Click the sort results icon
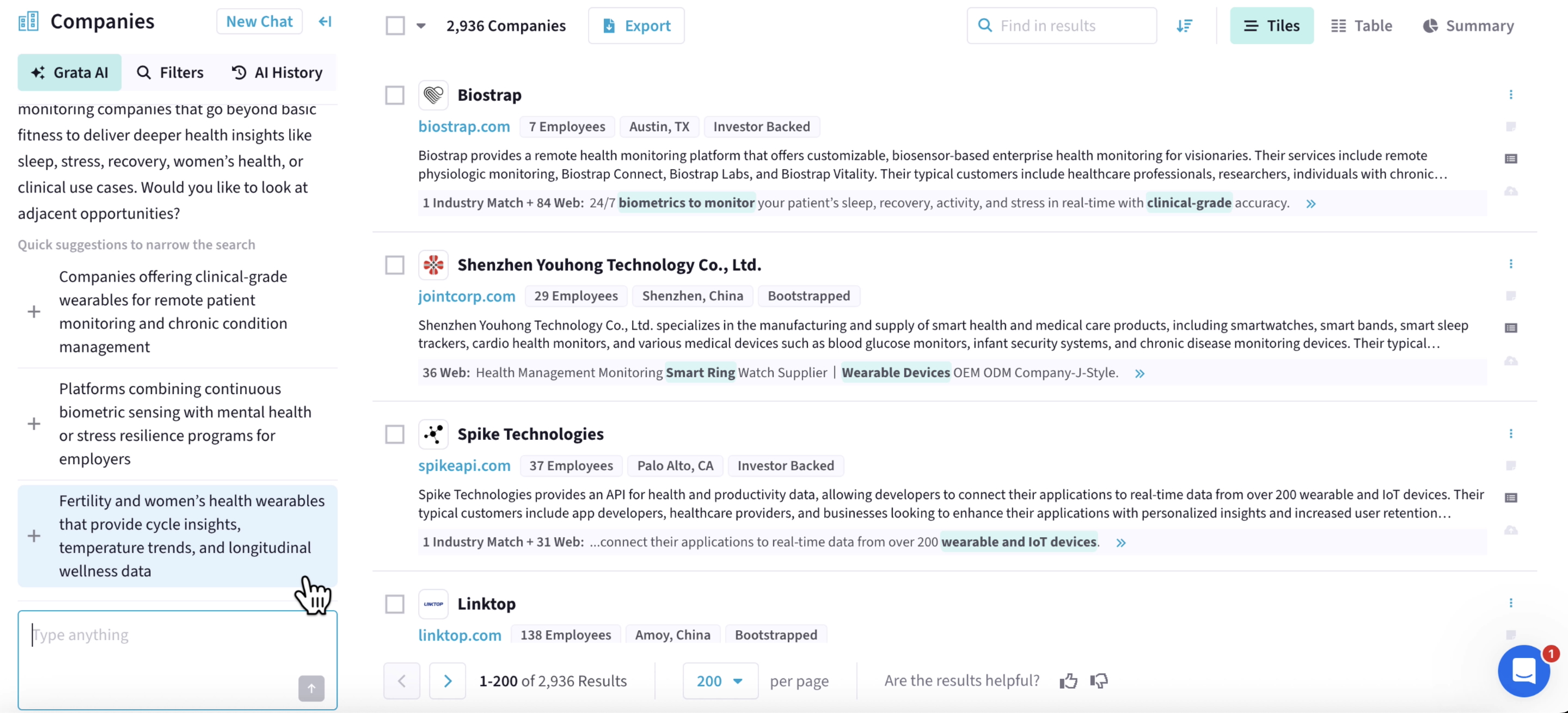 [x=1185, y=26]
